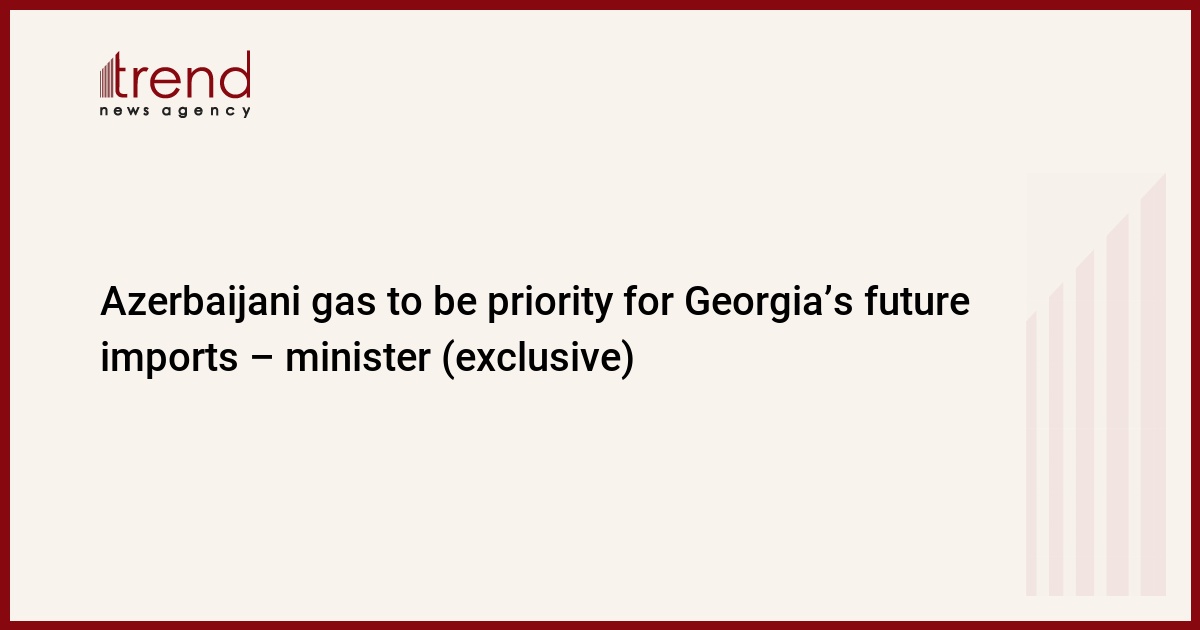Click the word "future" in the headline

[x=919, y=303]
